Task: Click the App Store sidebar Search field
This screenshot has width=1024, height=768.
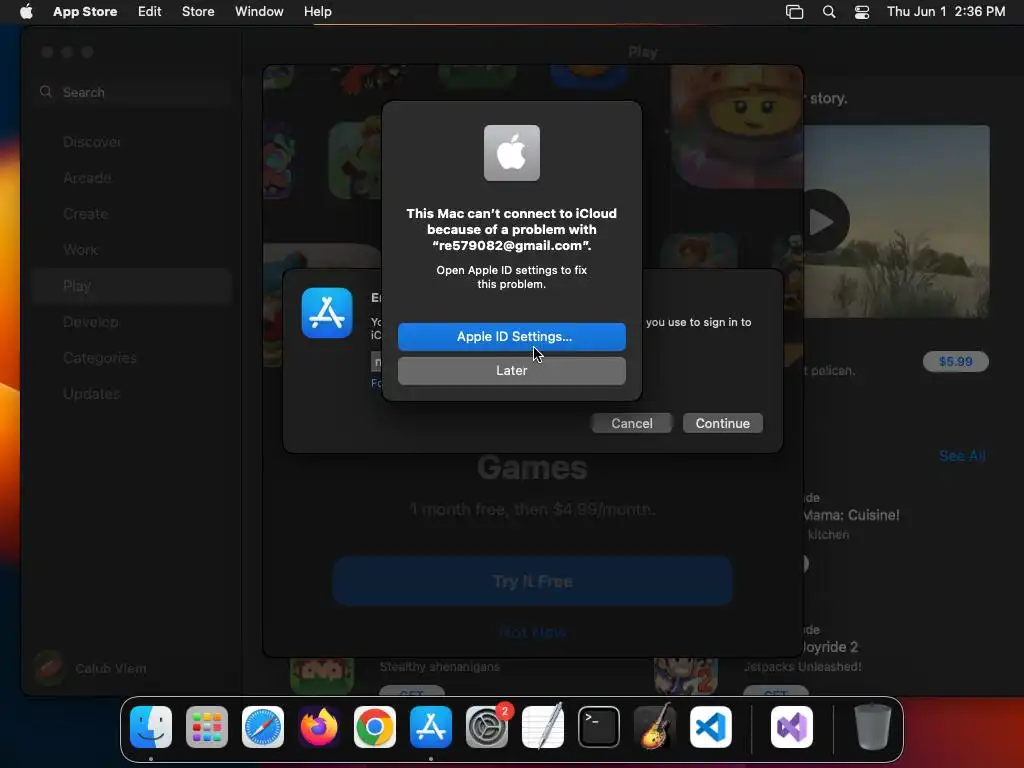Action: (x=132, y=92)
